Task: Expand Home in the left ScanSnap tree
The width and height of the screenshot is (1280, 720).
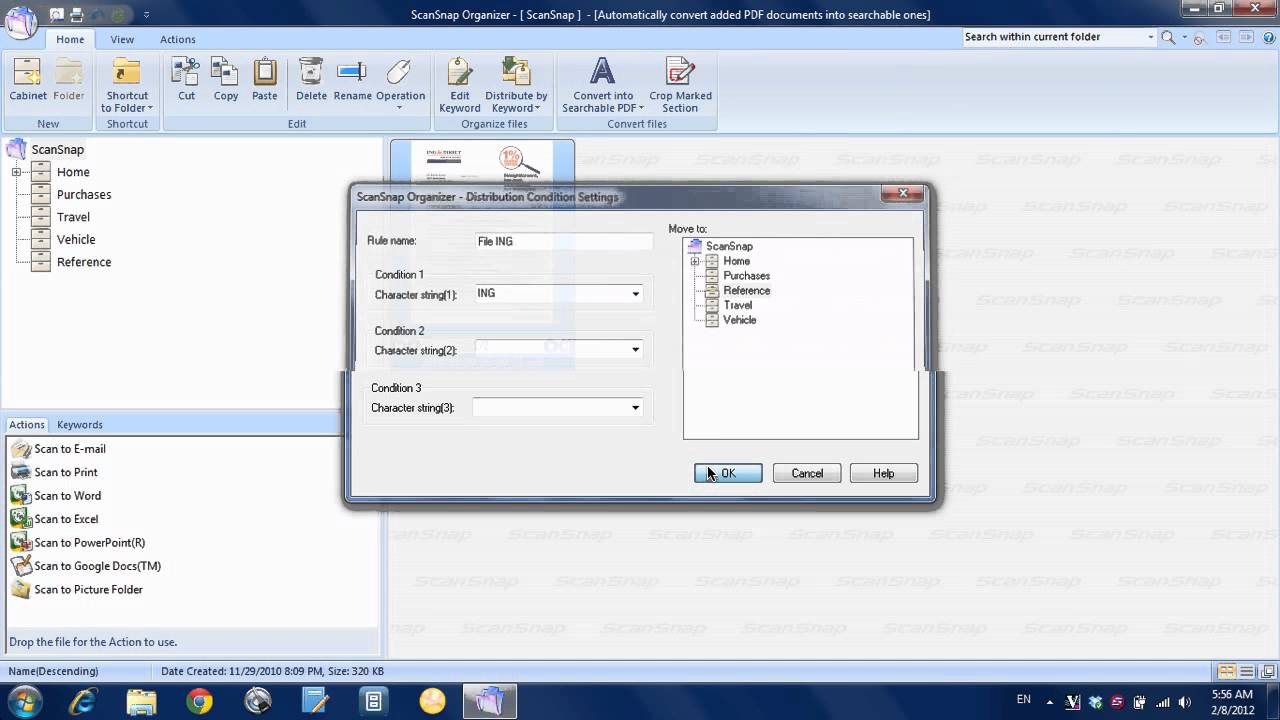Action: (17, 172)
